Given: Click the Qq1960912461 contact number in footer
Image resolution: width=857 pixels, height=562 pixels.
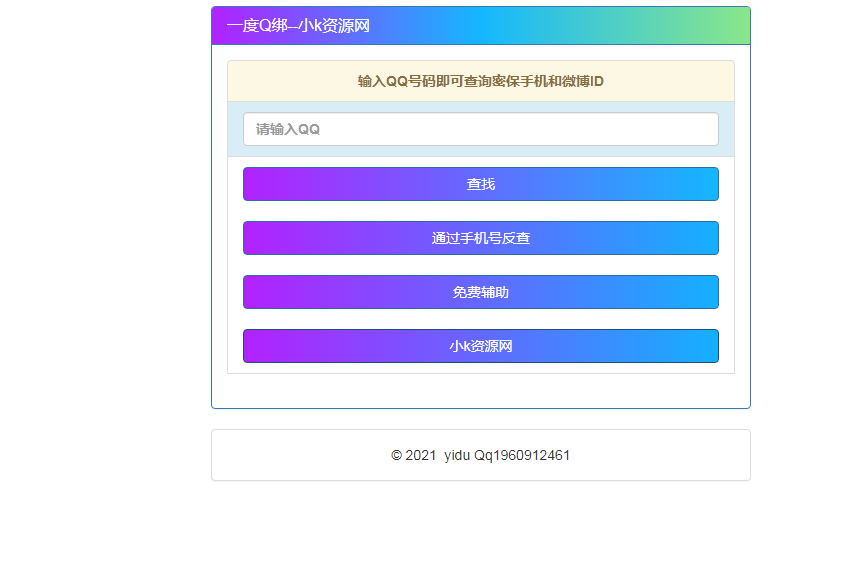Looking at the screenshot, I should (522, 455).
